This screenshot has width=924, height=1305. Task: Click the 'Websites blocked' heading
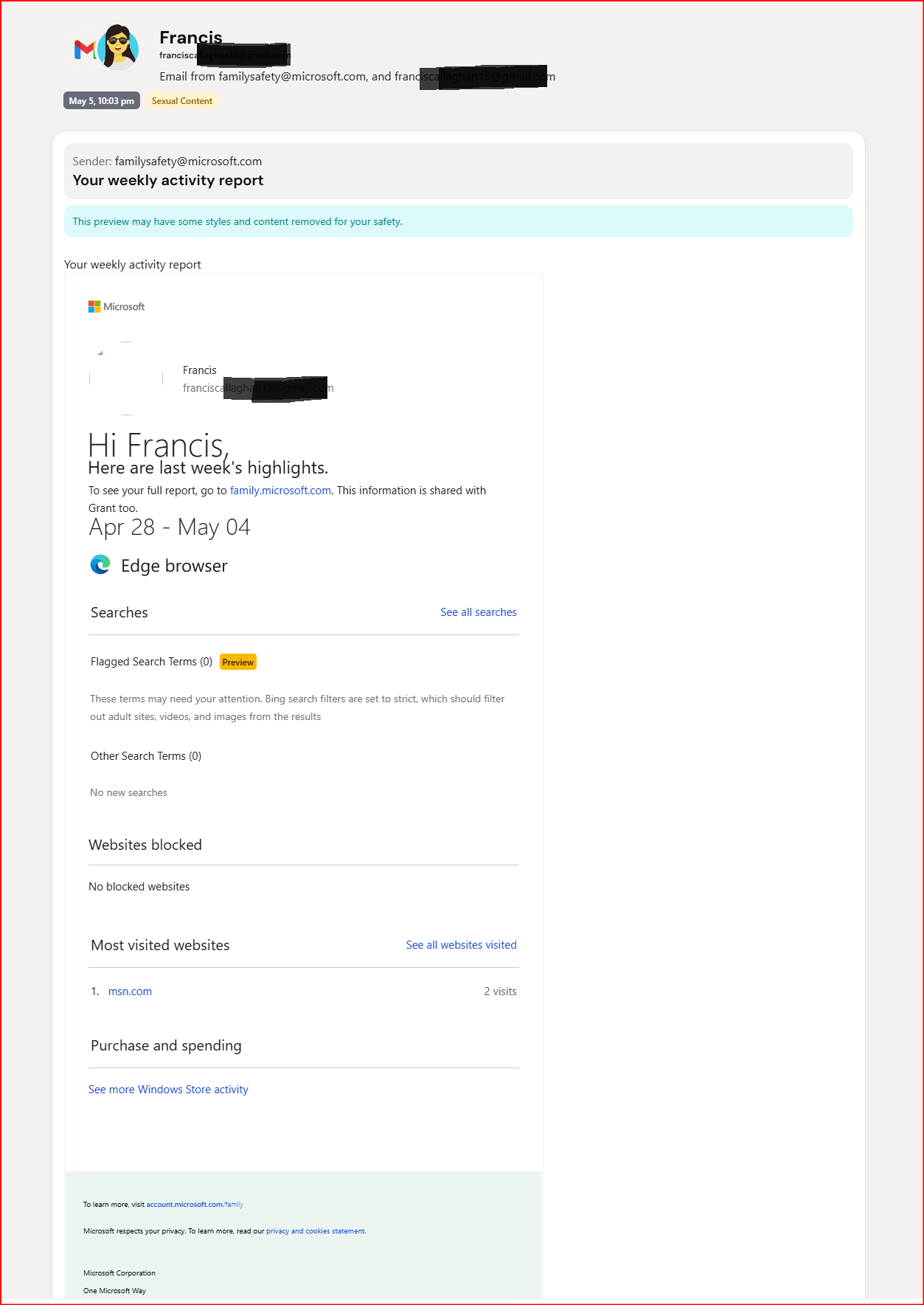(145, 845)
